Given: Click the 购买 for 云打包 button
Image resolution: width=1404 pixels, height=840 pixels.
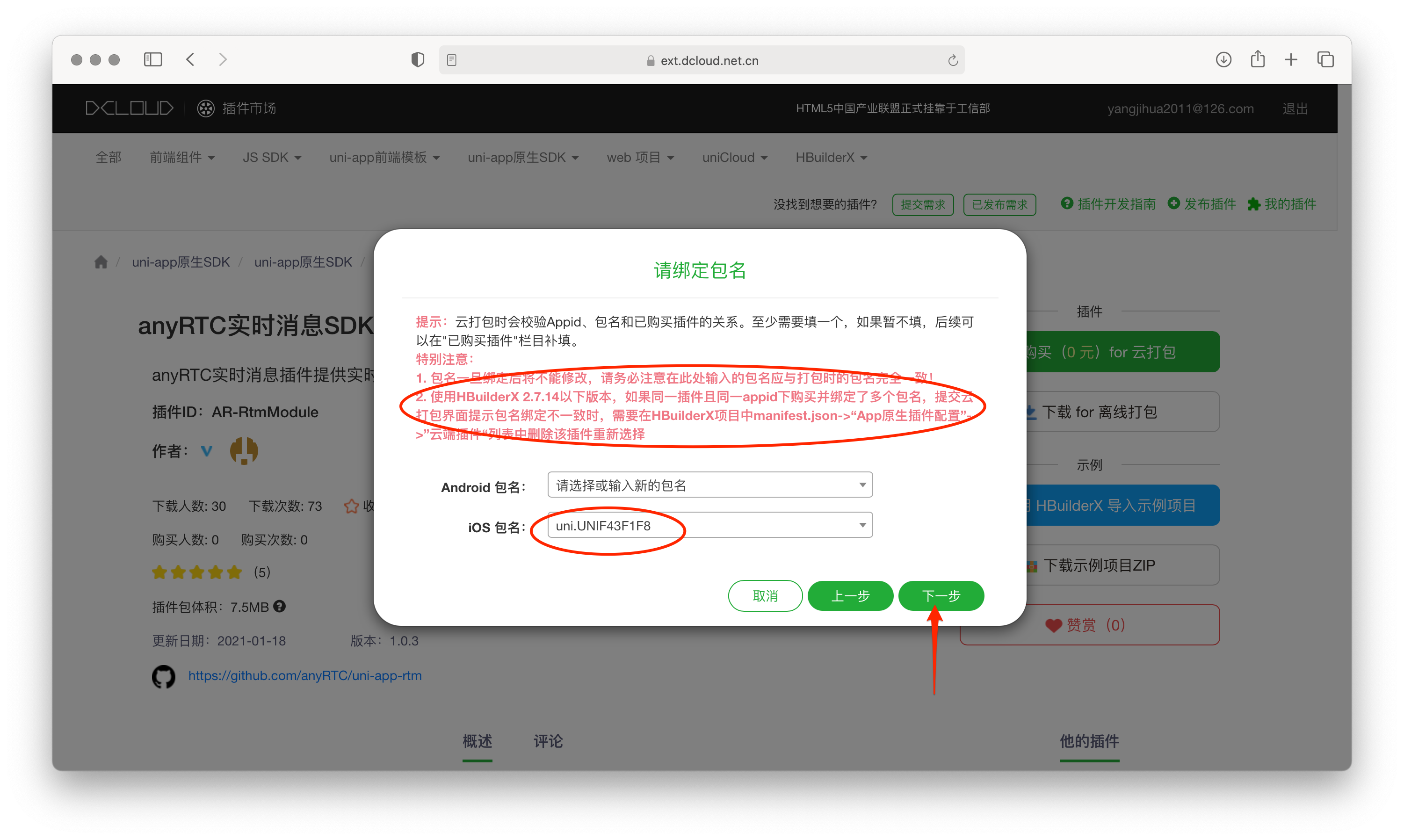Looking at the screenshot, I should (1123, 352).
